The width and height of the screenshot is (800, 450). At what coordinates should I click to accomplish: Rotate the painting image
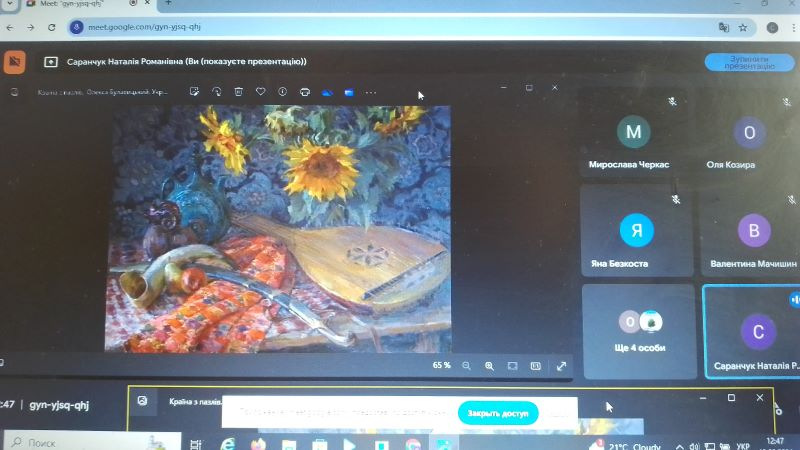[216, 92]
